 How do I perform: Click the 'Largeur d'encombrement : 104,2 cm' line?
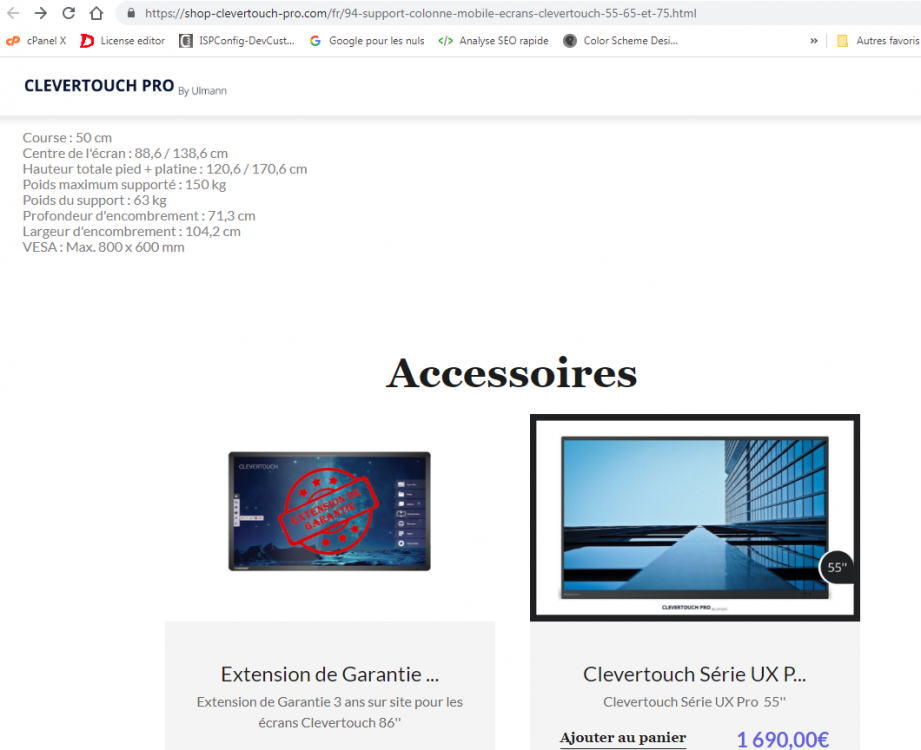(132, 231)
